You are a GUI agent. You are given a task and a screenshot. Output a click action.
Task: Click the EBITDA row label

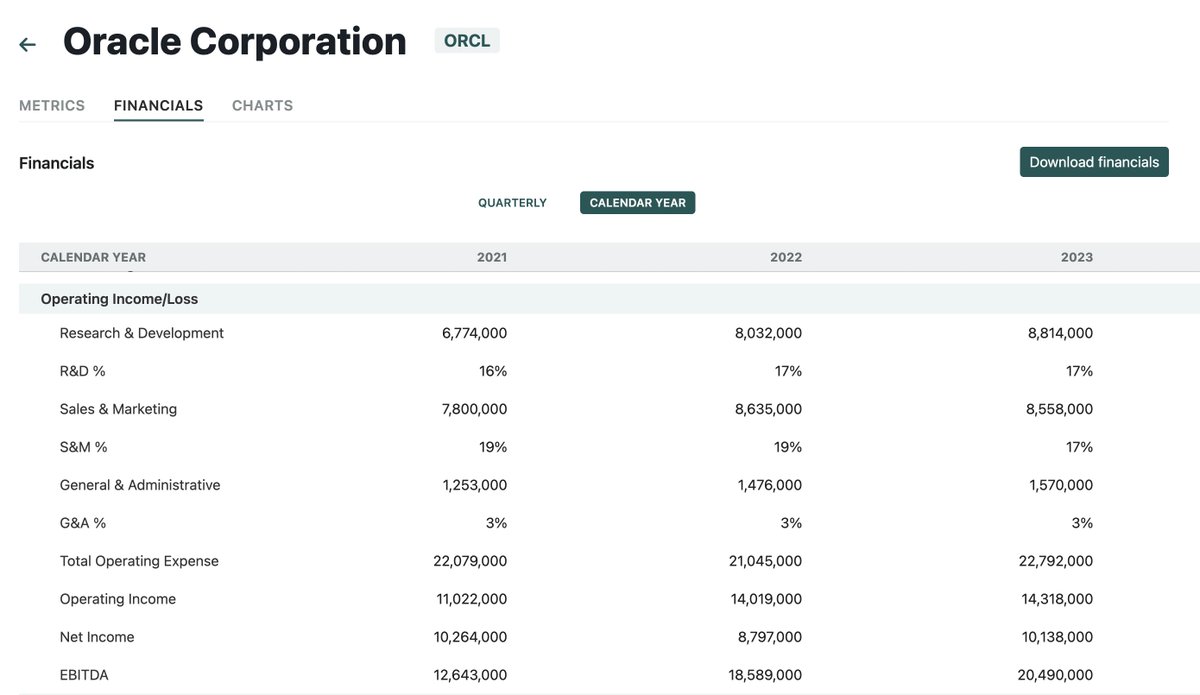coord(84,675)
